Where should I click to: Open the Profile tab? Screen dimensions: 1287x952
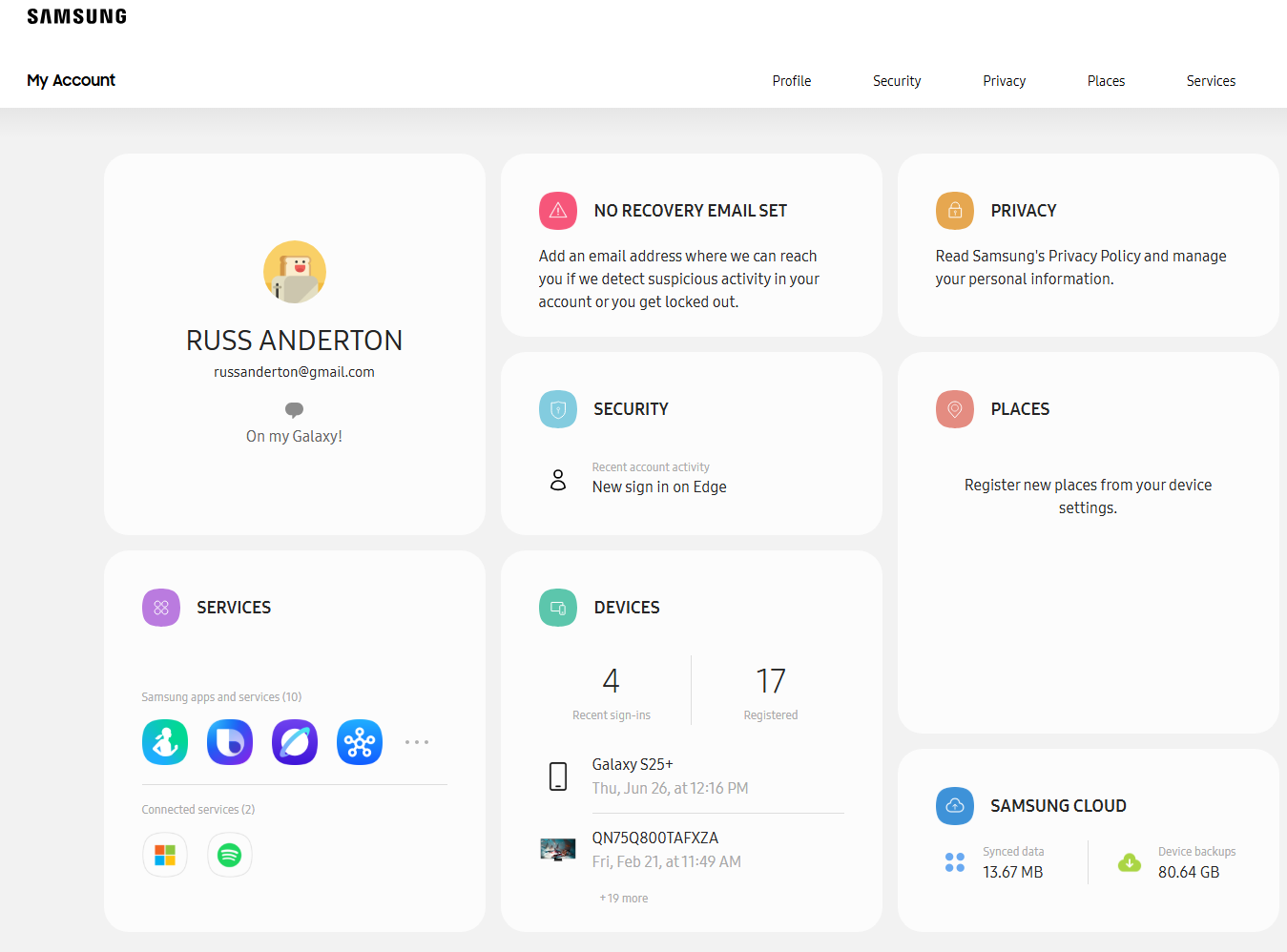(x=792, y=81)
